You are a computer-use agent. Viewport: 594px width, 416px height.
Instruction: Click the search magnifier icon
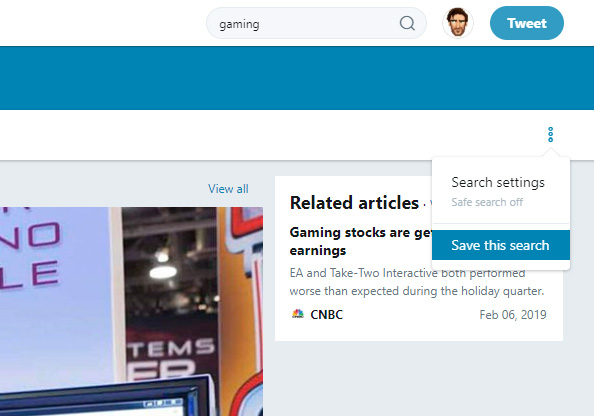[407, 23]
